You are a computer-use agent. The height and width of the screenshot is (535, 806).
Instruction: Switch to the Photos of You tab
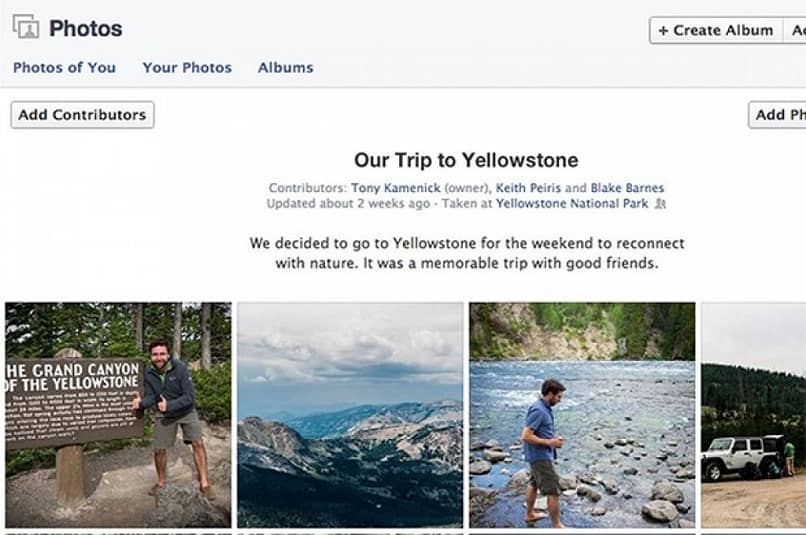[x=64, y=68]
